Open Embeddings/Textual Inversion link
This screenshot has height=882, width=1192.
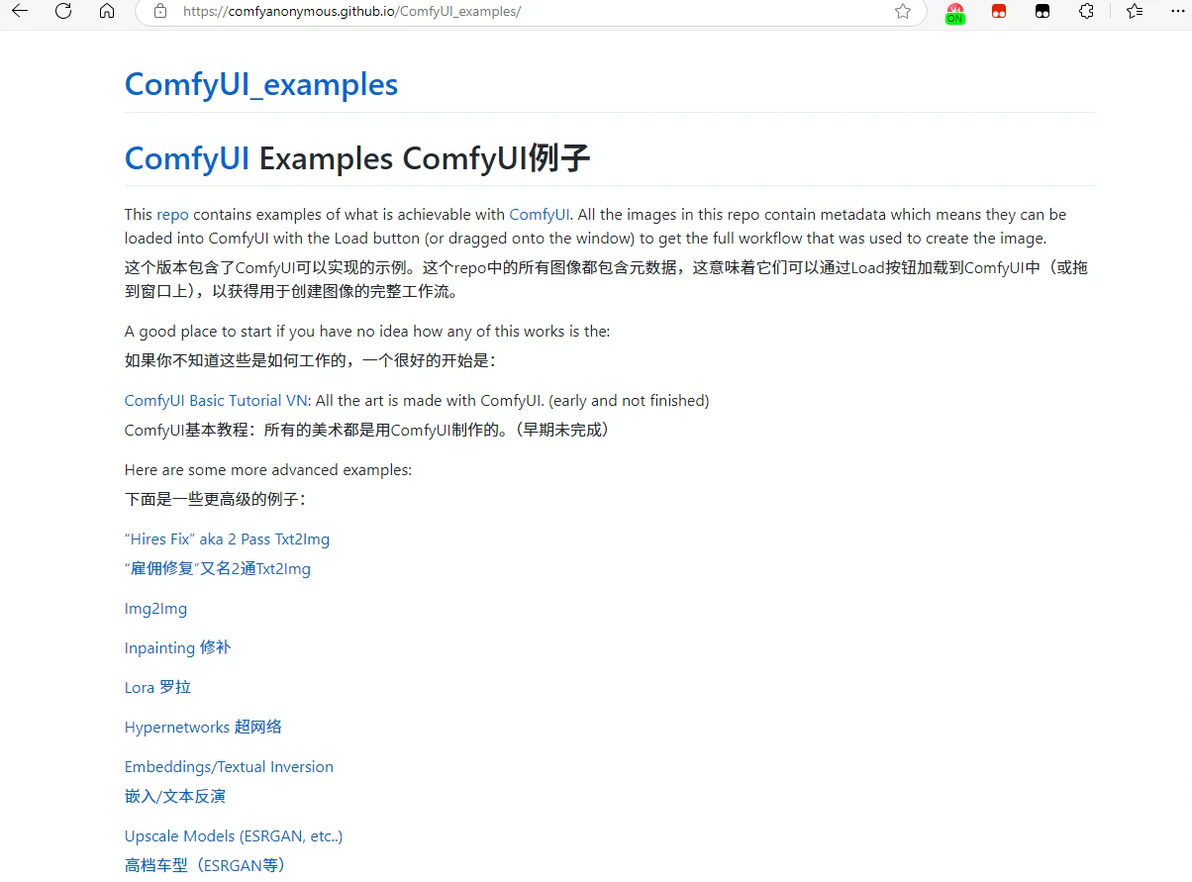[x=229, y=766]
